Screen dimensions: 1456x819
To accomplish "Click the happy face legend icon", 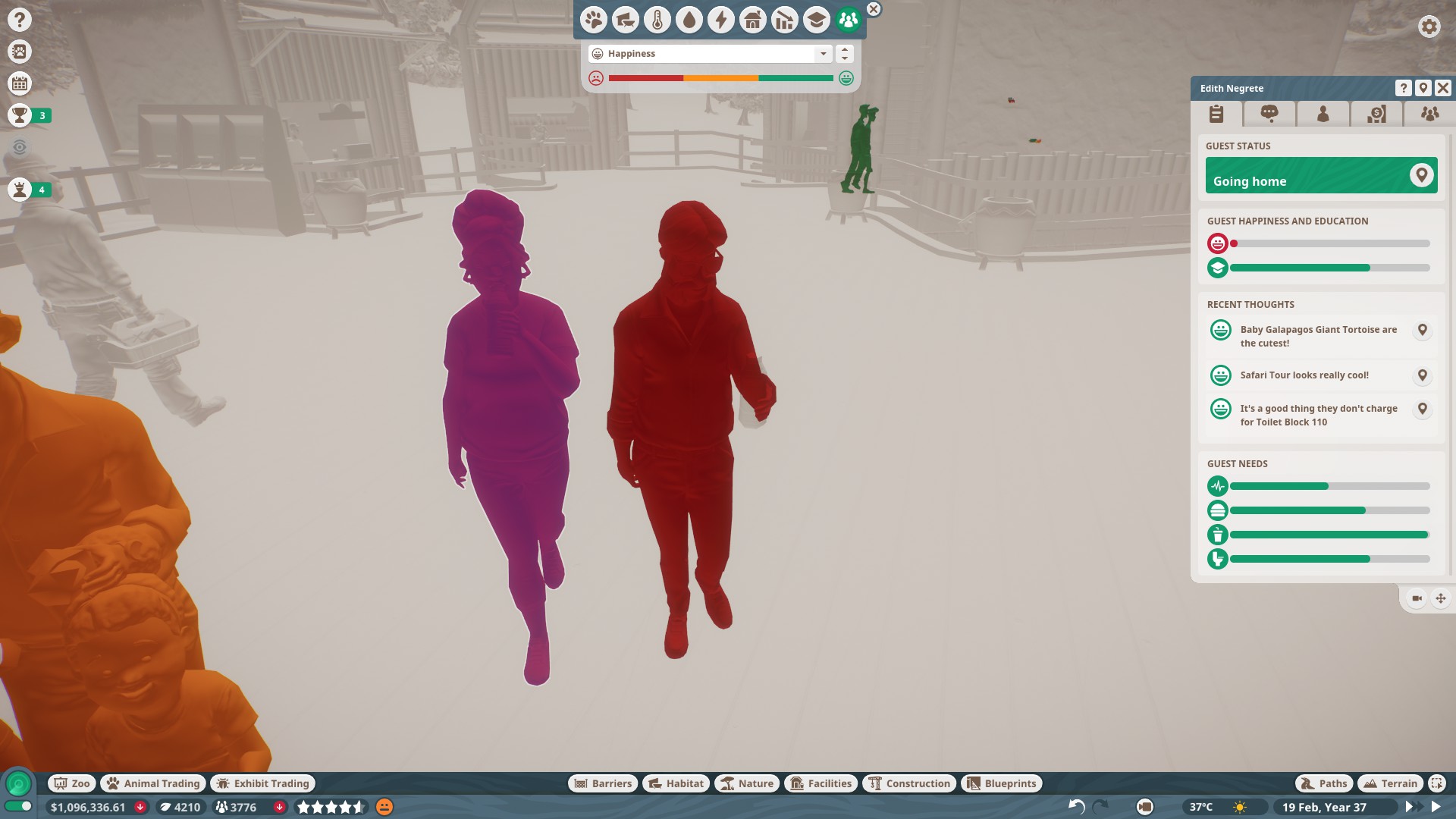I will pyautogui.click(x=846, y=78).
